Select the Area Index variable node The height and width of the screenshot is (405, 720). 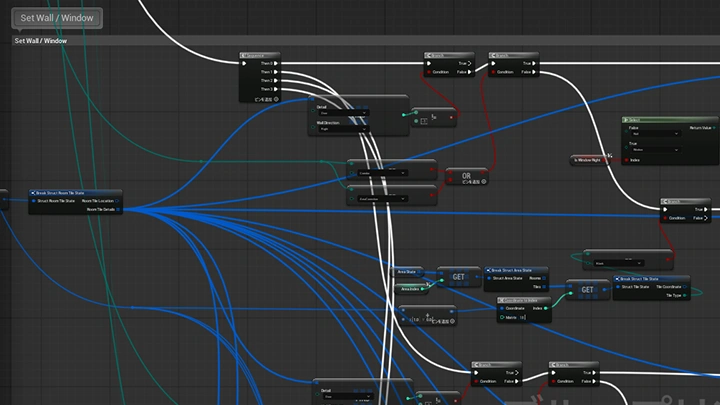coord(411,289)
